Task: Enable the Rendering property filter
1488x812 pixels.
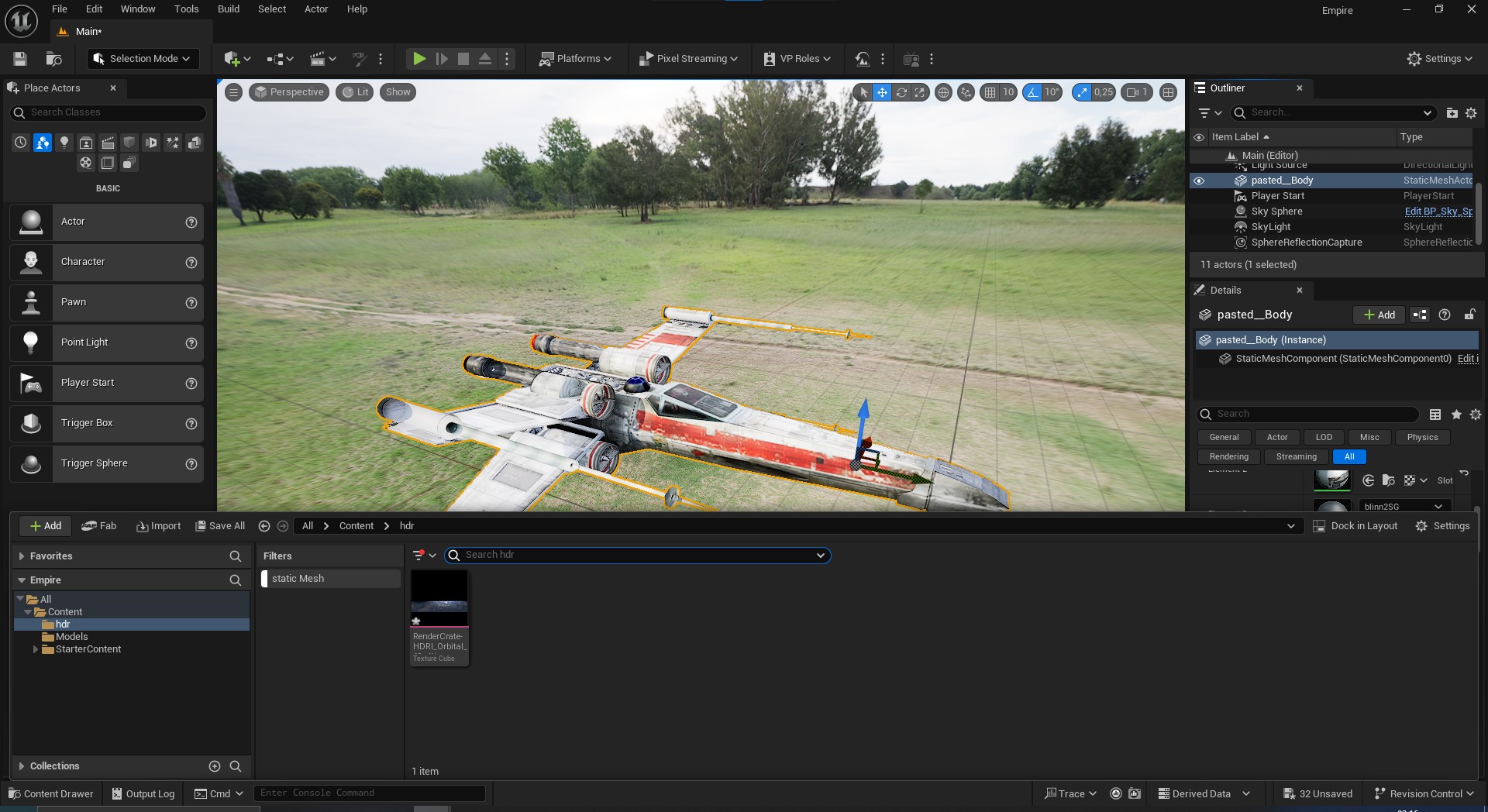Action: (1229, 457)
